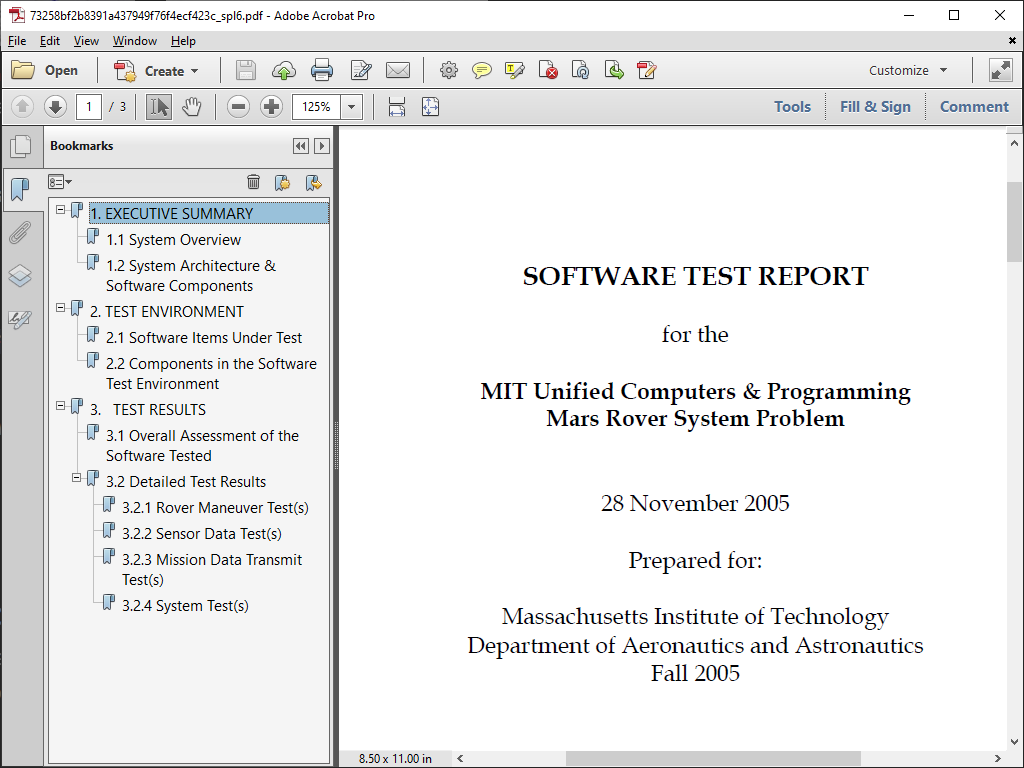Open the Edit menu
Screen dimensions: 1024x768
click(x=50, y=40)
